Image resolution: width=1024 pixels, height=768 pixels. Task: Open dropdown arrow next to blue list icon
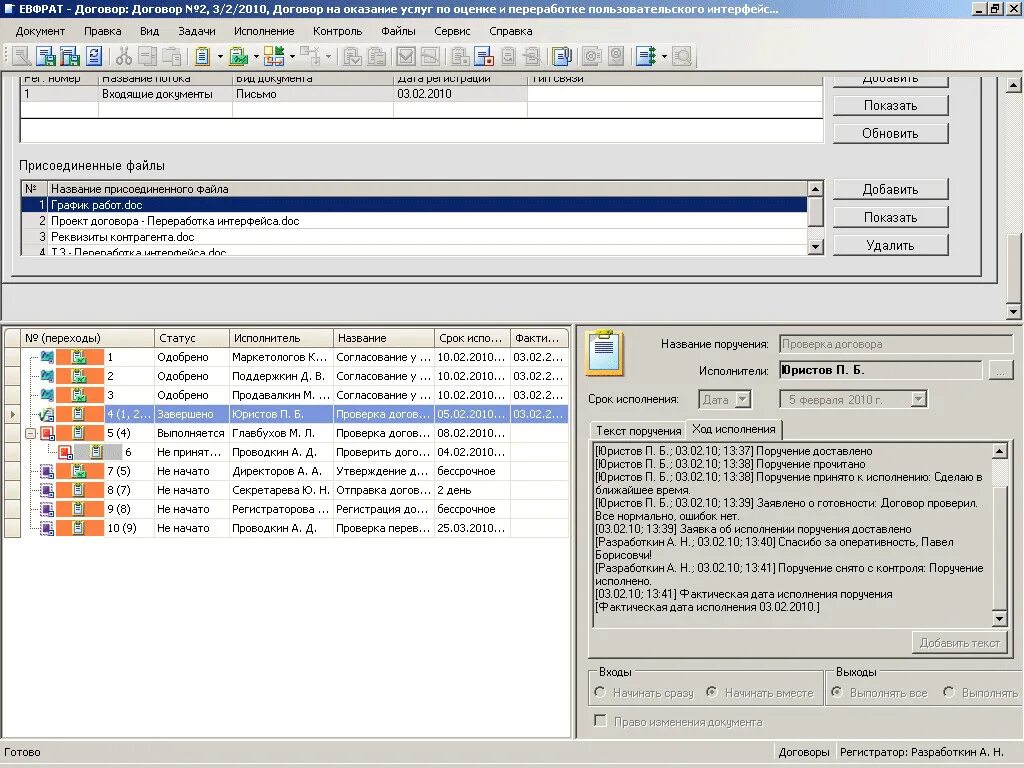[x=664, y=57]
